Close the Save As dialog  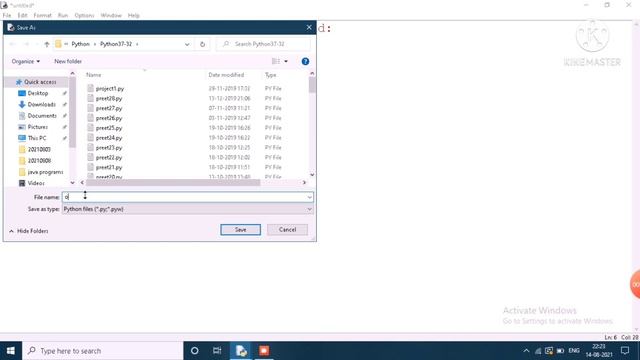309,27
